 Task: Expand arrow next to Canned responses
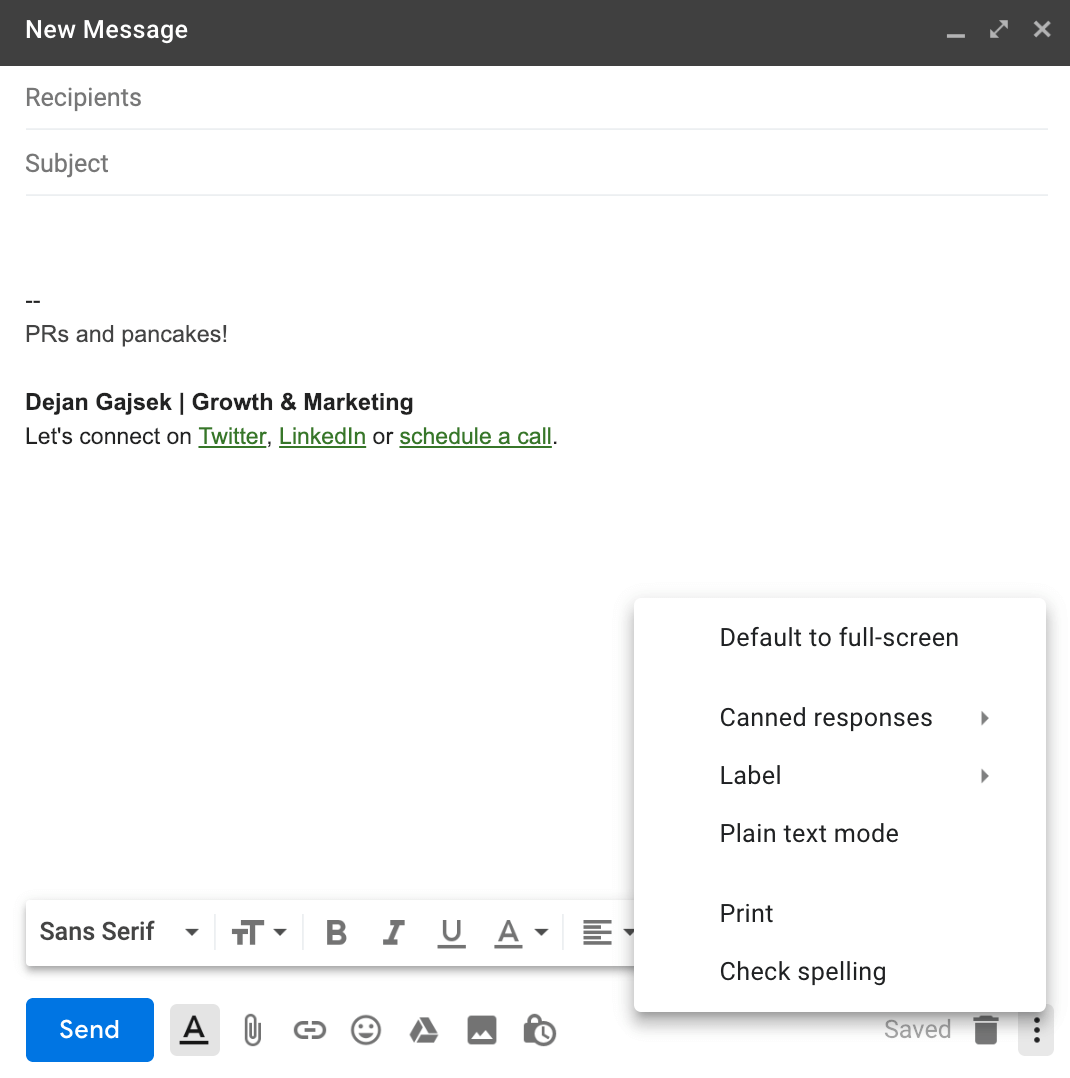(x=985, y=718)
